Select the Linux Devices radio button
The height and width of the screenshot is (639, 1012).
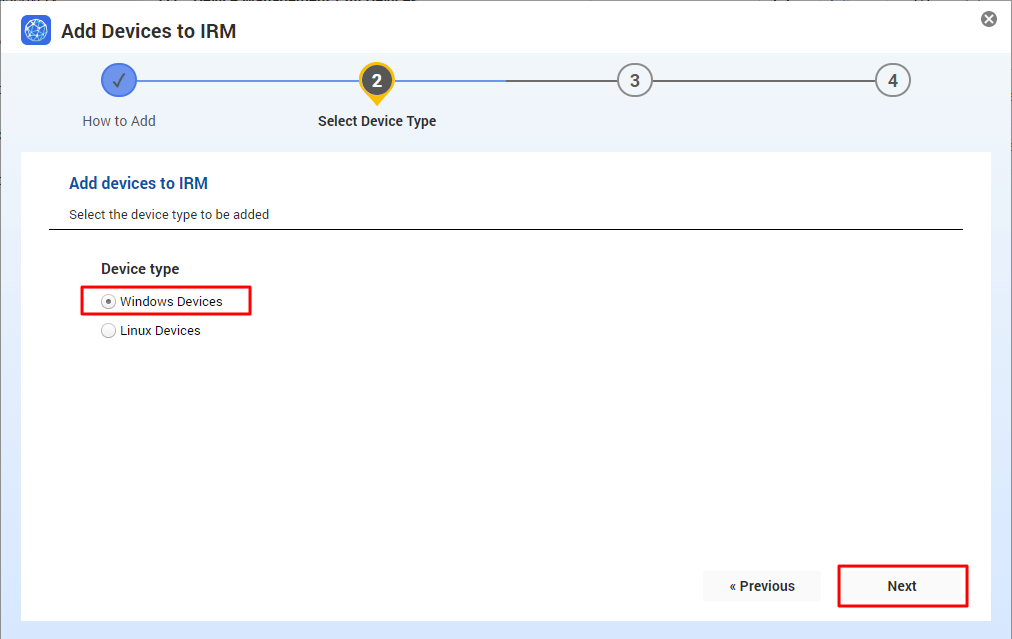(x=108, y=330)
